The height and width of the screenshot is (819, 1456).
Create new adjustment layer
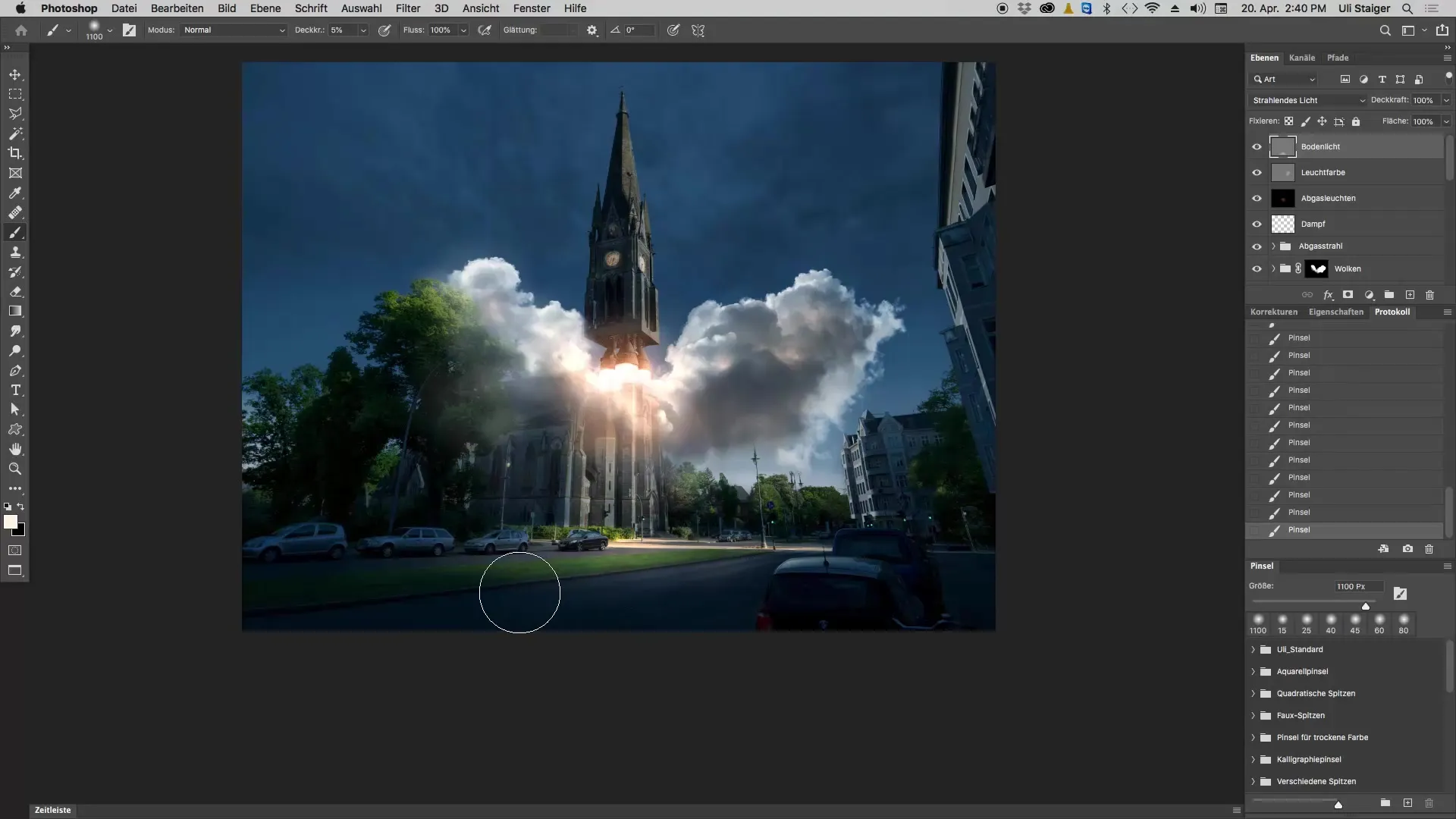(1369, 294)
